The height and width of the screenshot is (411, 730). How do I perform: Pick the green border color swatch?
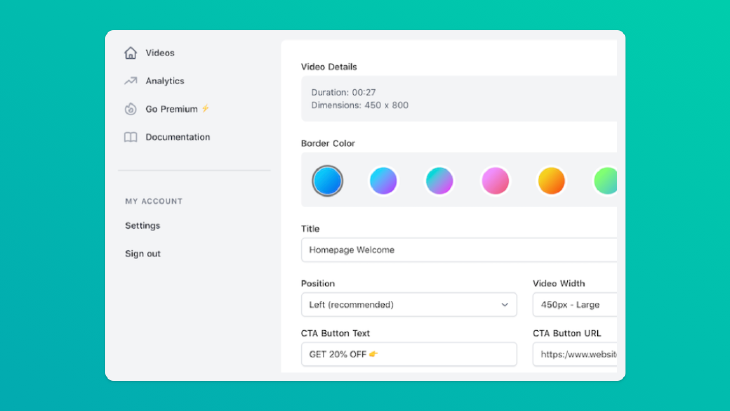pos(606,180)
